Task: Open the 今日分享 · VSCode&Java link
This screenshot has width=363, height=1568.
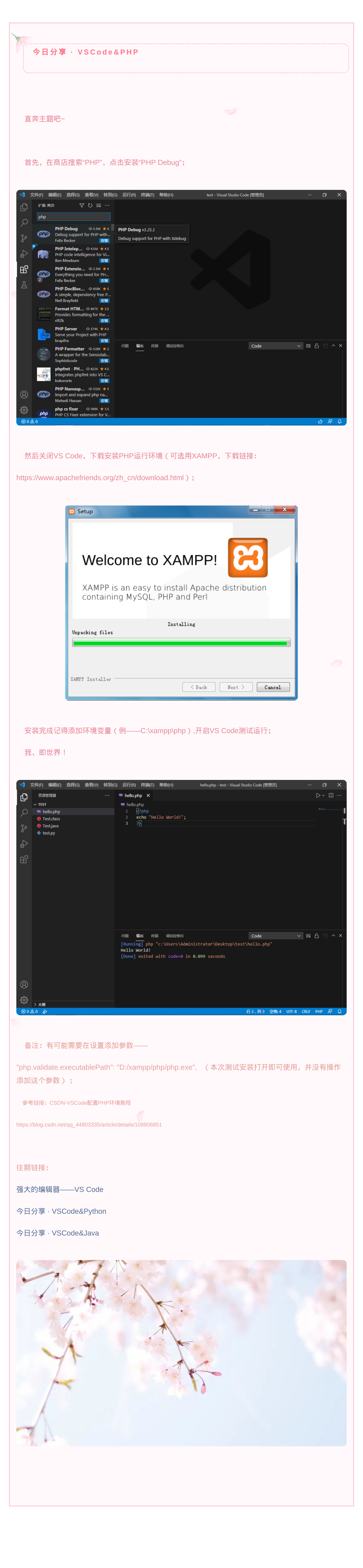Action: [58, 1233]
